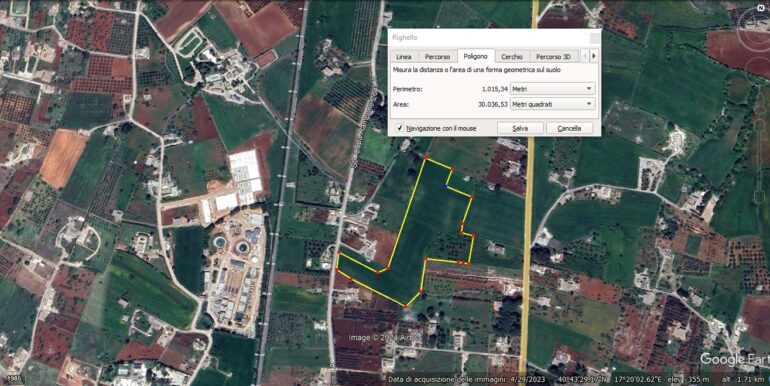This screenshot has width=770, height=386.
Task: Toggle Navigazione con il mouse checkbox
Action: point(400,128)
